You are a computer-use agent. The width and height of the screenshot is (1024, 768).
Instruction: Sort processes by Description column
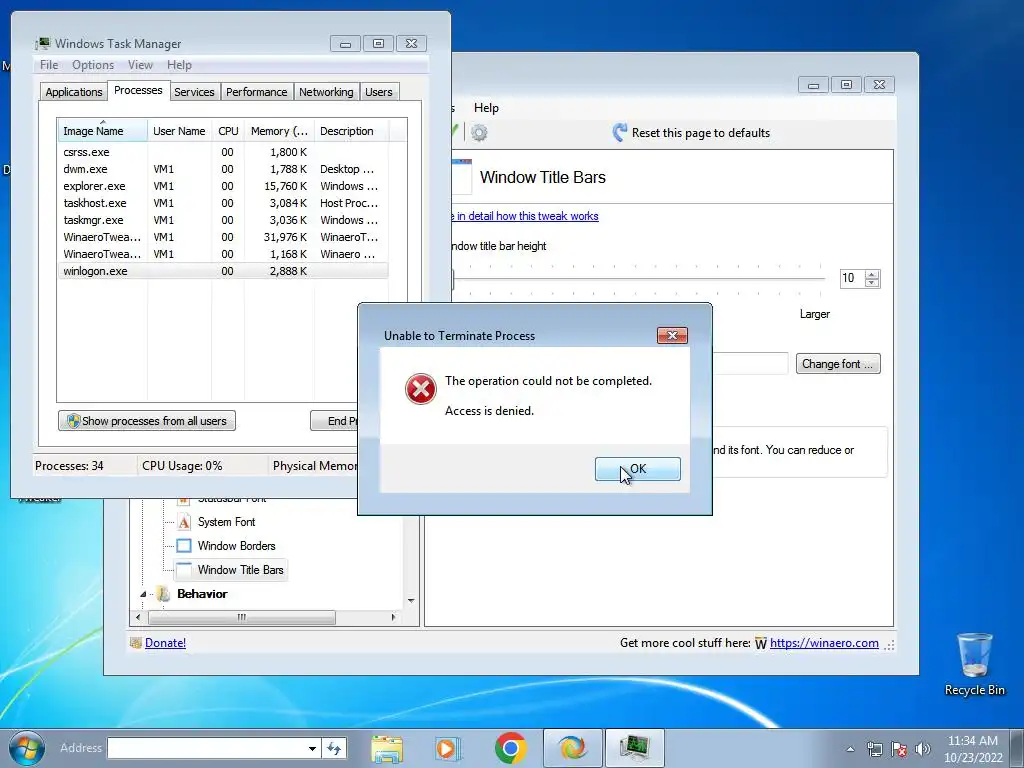pyautogui.click(x=351, y=131)
